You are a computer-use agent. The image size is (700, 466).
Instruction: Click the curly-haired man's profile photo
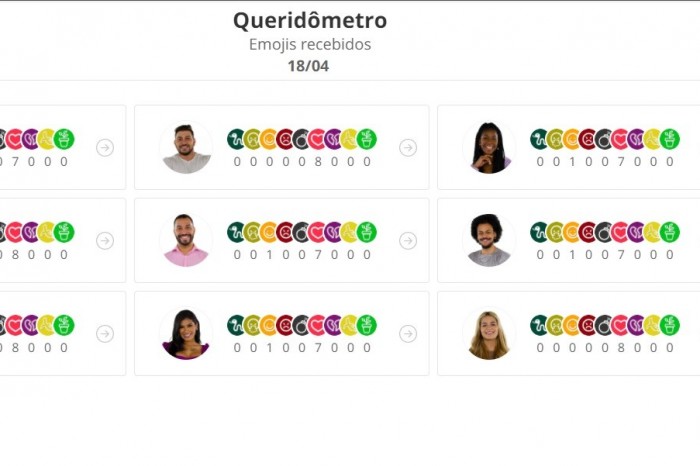pyautogui.click(x=489, y=241)
